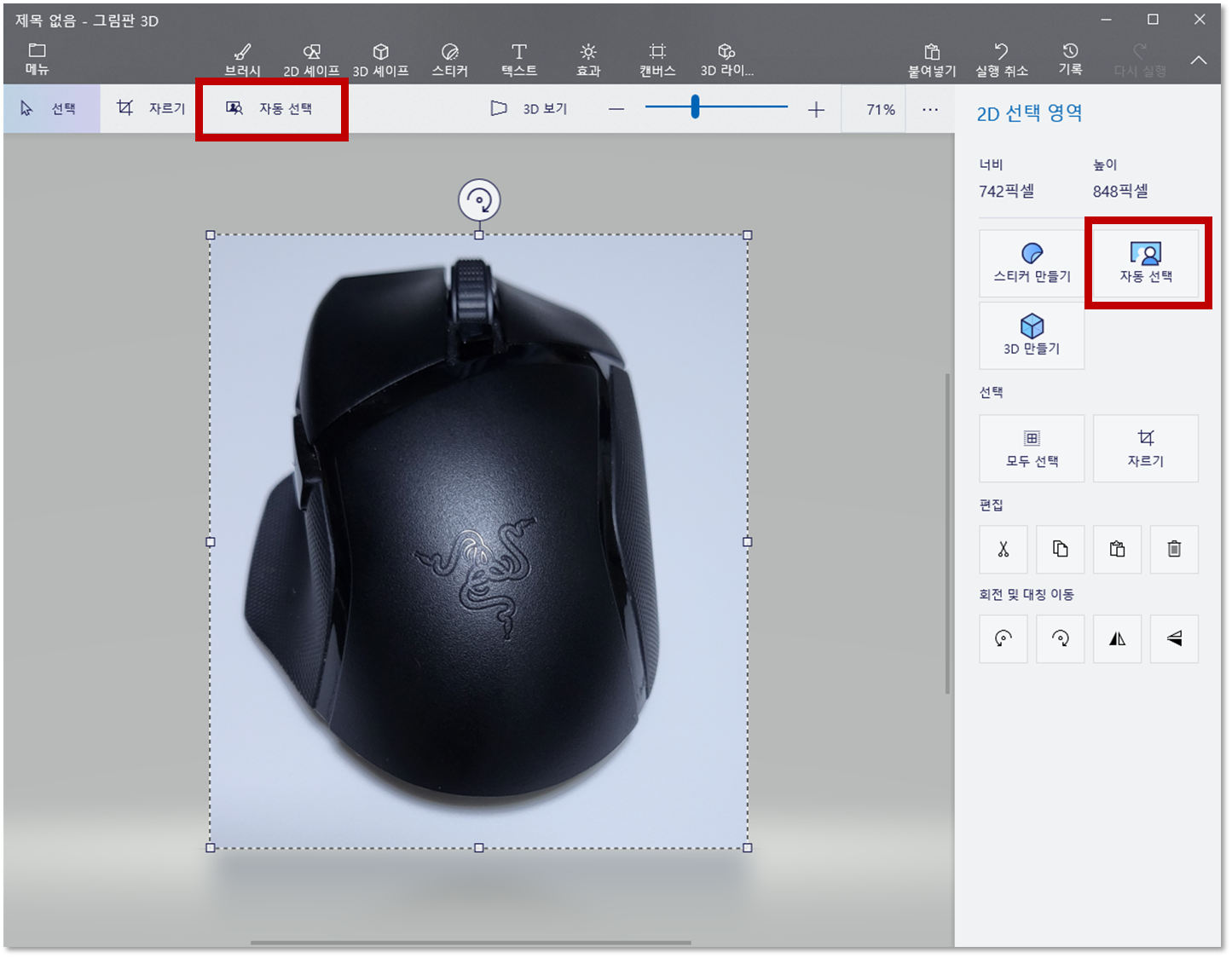1232x958 pixels.
Task: Zoom out with the minus button
Action: [616, 109]
